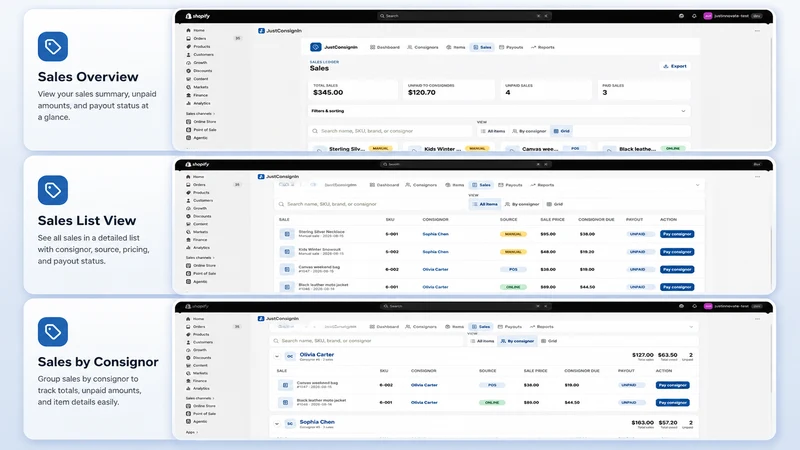Collapse the Olivia Carter consignor group

coord(277,356)
